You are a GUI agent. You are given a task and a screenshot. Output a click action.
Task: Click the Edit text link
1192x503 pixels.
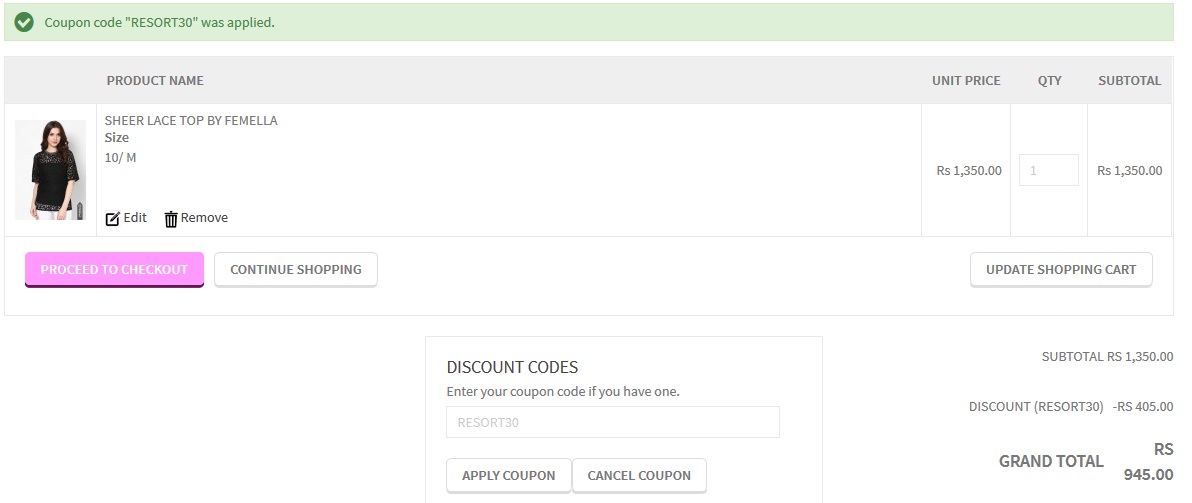tap(135, 217)
